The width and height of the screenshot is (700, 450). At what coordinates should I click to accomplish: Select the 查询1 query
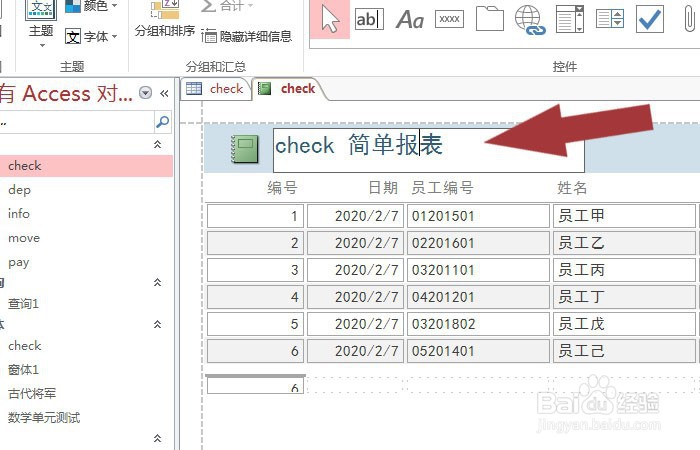(x=86, y=304)
